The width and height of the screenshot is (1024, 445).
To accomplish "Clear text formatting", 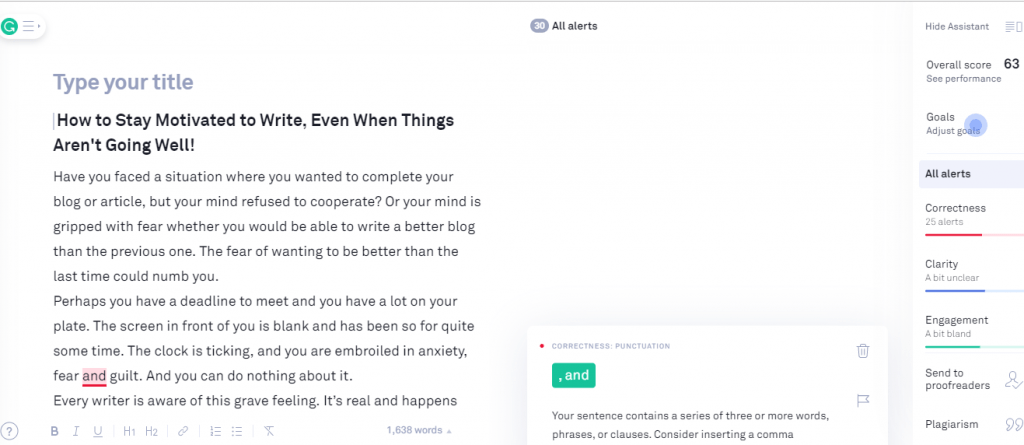I will coord(269,431).
